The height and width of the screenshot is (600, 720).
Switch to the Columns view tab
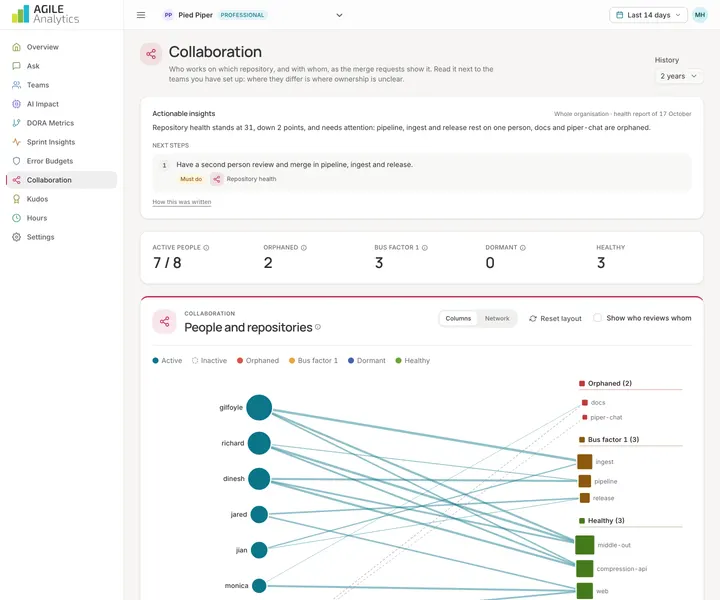458,319
